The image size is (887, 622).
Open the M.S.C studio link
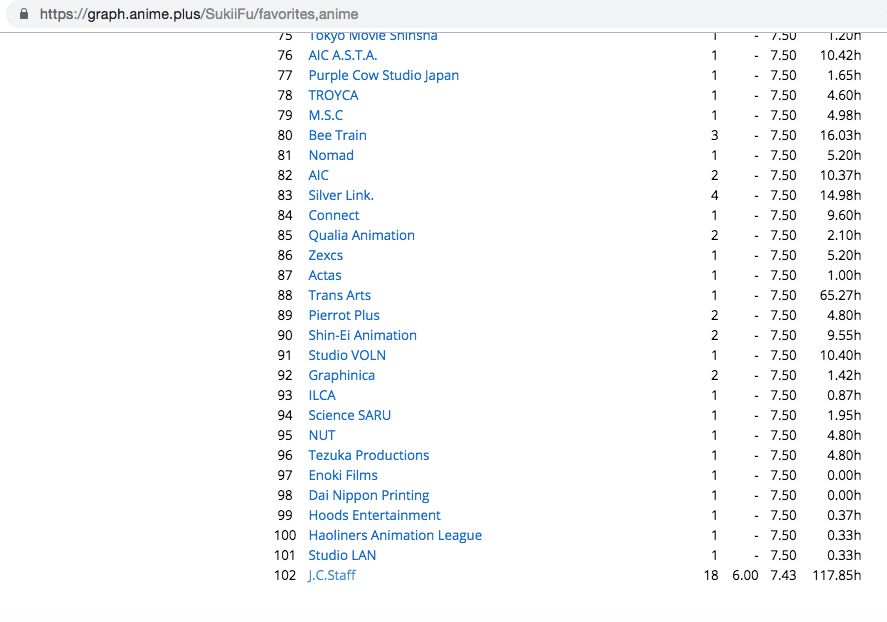coord(326,115)
